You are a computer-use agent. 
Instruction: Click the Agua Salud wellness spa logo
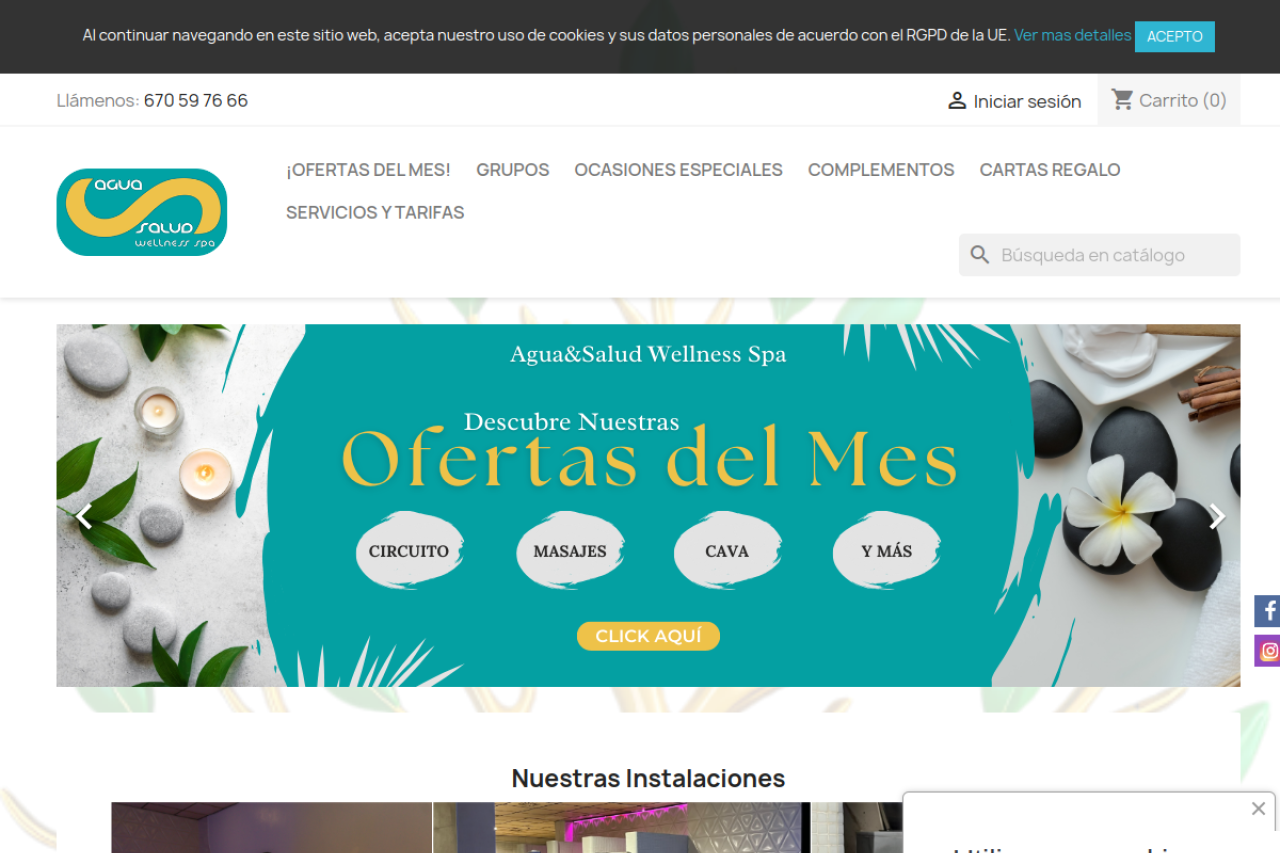(x=142, y=212)
